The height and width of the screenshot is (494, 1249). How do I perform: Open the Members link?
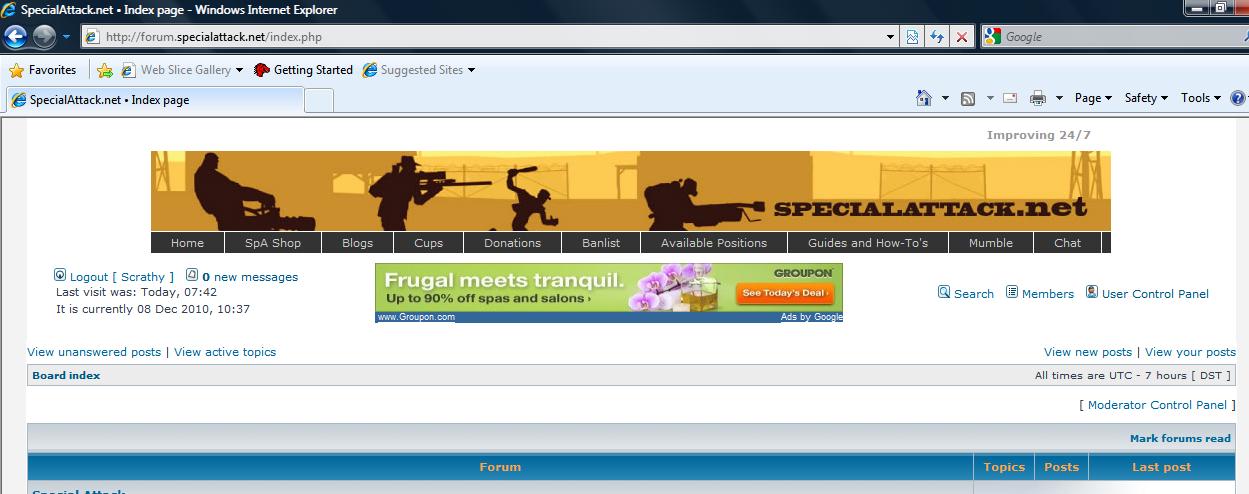pos(1048,294)
